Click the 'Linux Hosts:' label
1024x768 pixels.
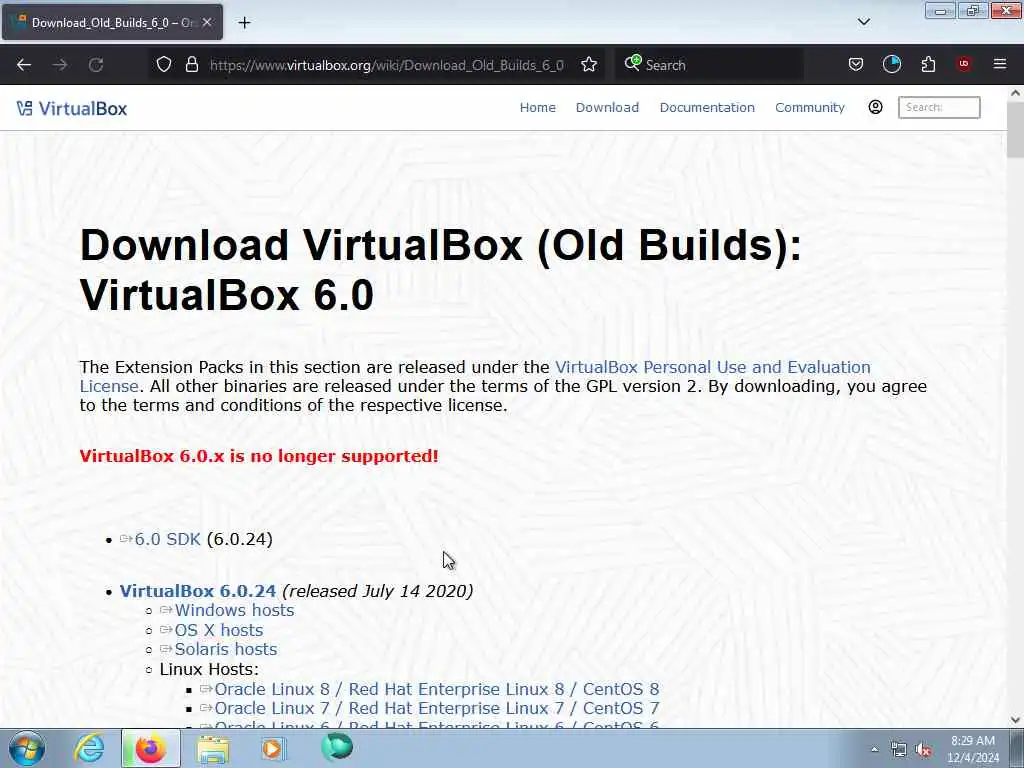tap(209, 669)
